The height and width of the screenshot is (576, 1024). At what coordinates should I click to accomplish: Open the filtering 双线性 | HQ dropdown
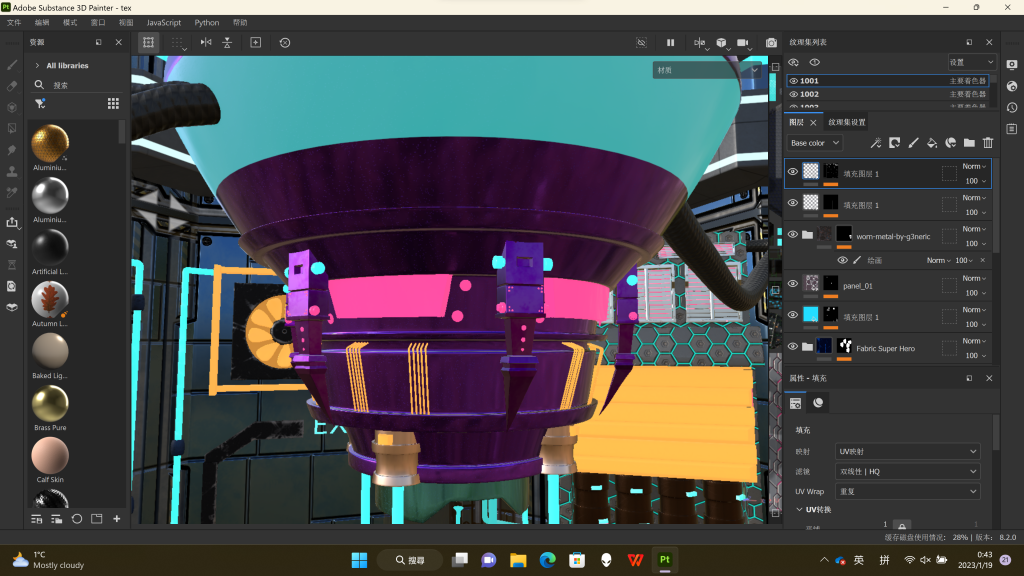click(907, 472)
